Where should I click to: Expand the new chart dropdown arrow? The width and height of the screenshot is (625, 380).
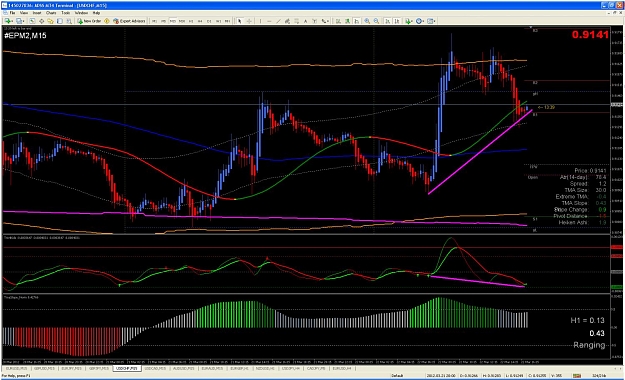coord(12,21)
